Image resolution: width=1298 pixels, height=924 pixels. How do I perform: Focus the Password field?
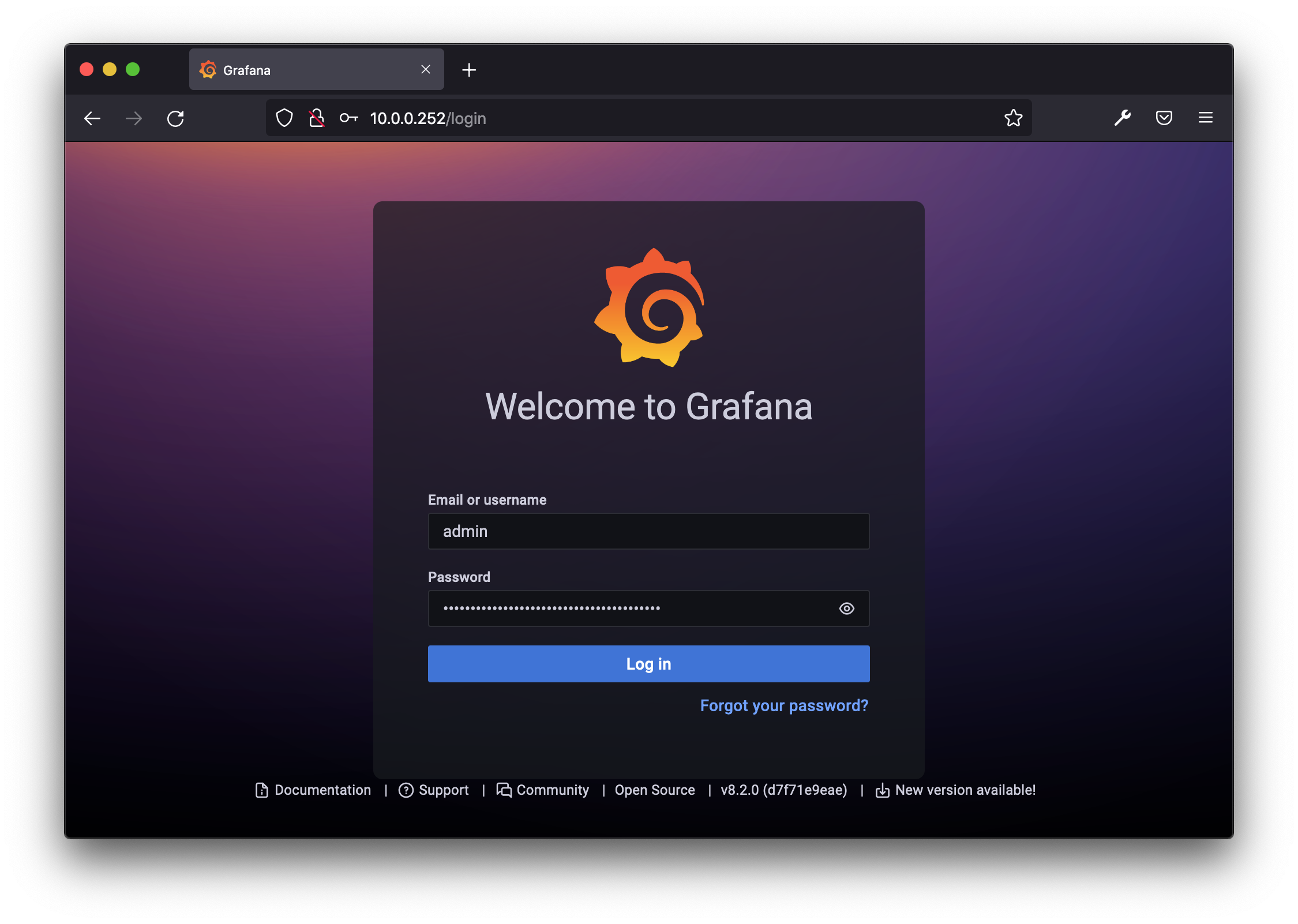tap(648, 609)
